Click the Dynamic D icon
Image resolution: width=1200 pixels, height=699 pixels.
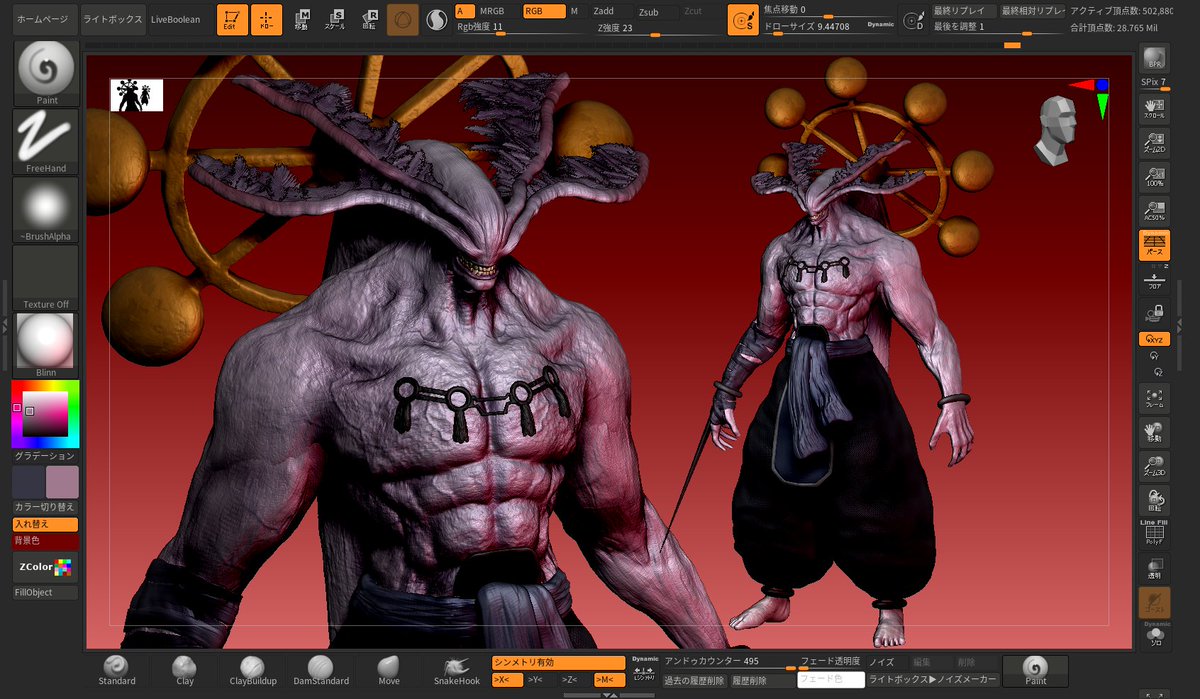913,20
